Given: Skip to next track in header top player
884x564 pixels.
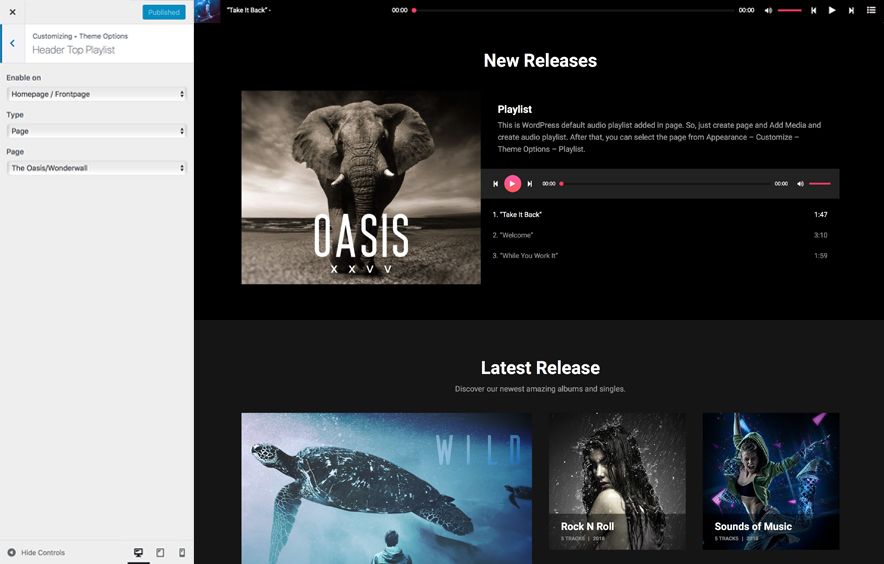Looking at the screenshot, I should [851, 10].
